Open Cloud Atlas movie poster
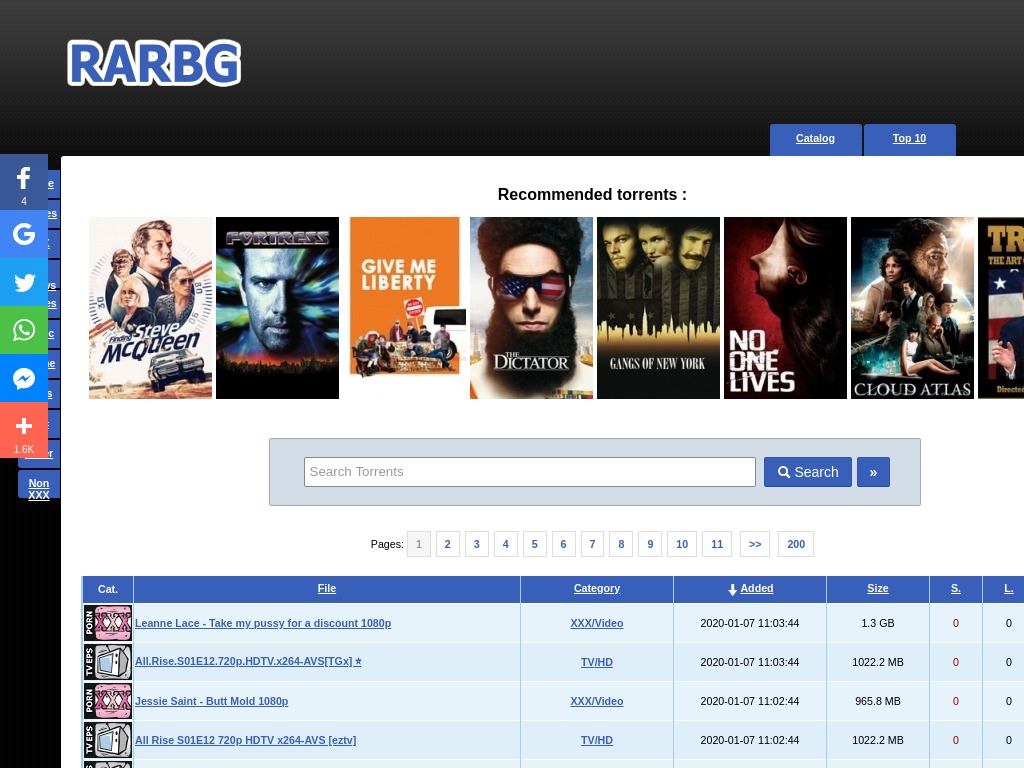Viewport: 1024px width, 768px height. [x=912, y=308]
